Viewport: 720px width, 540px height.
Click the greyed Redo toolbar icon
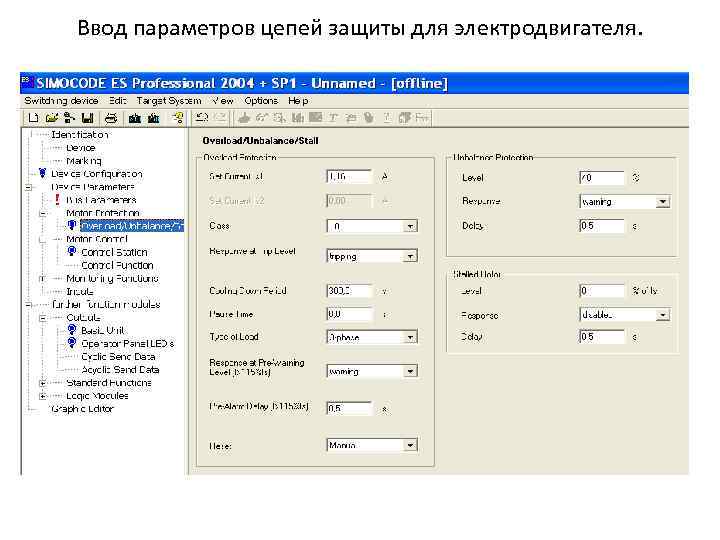pyautogui.click(x=220, y=118)
